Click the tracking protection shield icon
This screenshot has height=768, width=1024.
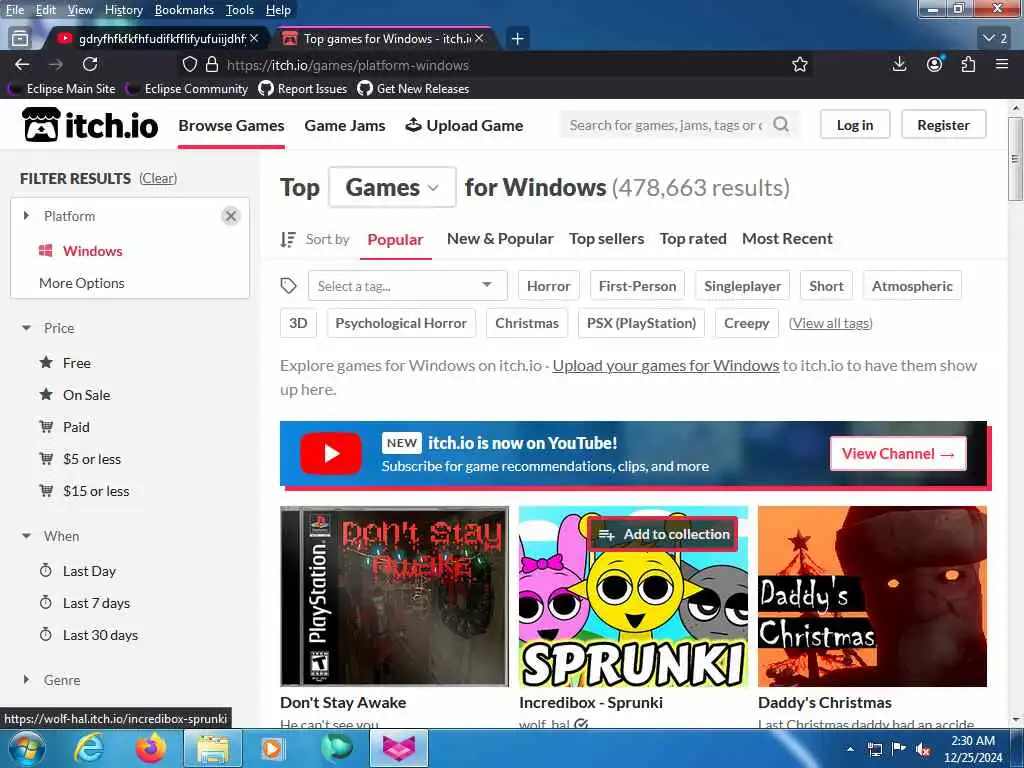tap(189, 65)
